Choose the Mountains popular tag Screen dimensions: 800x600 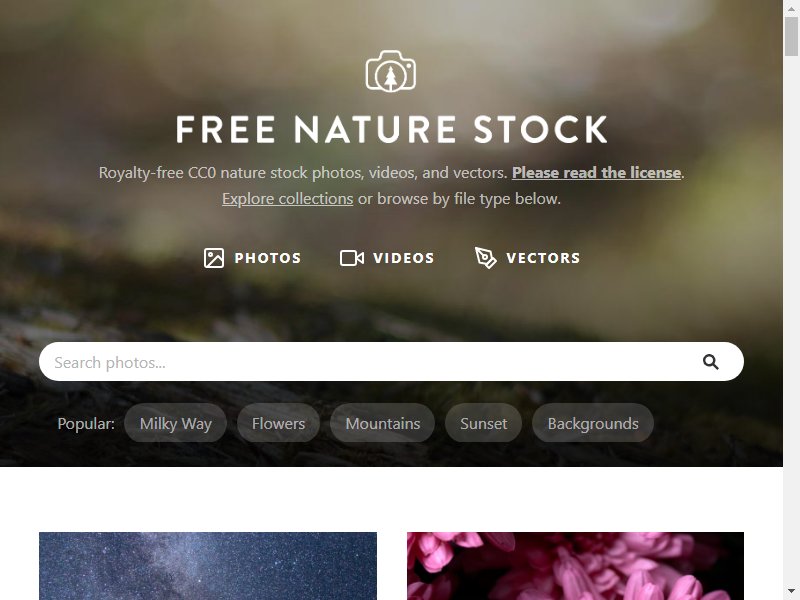pyautogui.click(x=383, y=423)
